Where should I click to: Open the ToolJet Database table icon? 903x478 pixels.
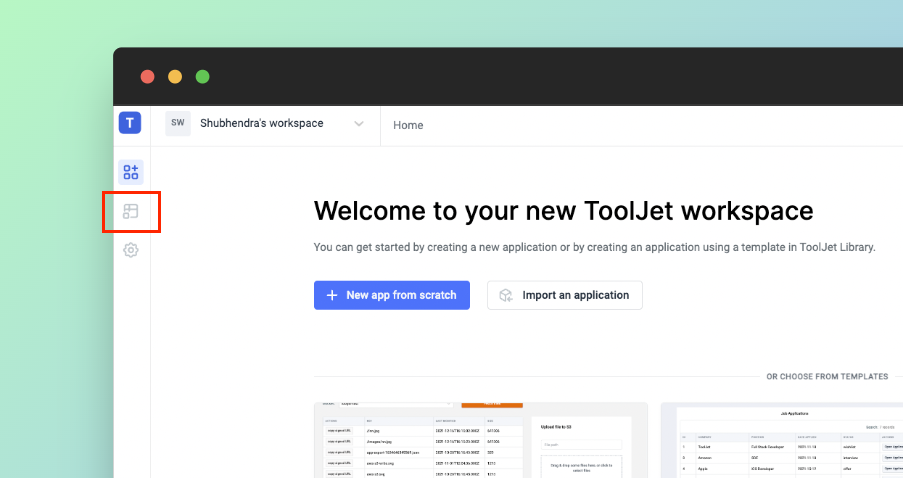click(x=131, y=211)
